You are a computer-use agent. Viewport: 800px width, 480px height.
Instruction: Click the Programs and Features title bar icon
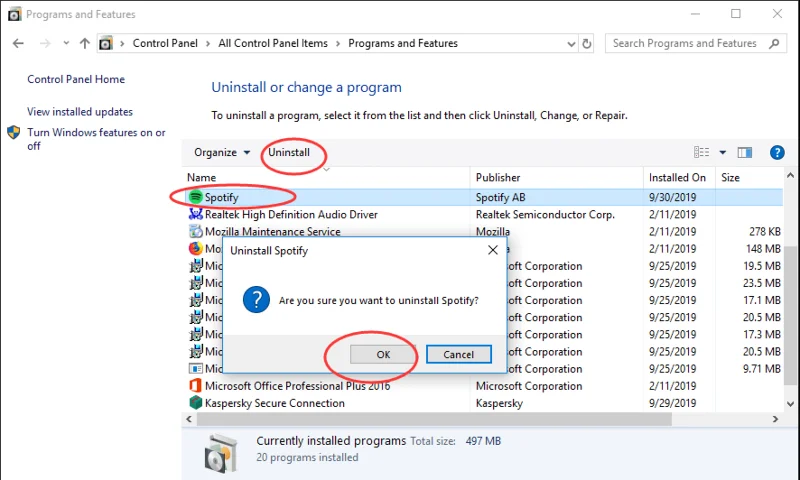pos(14,14)
